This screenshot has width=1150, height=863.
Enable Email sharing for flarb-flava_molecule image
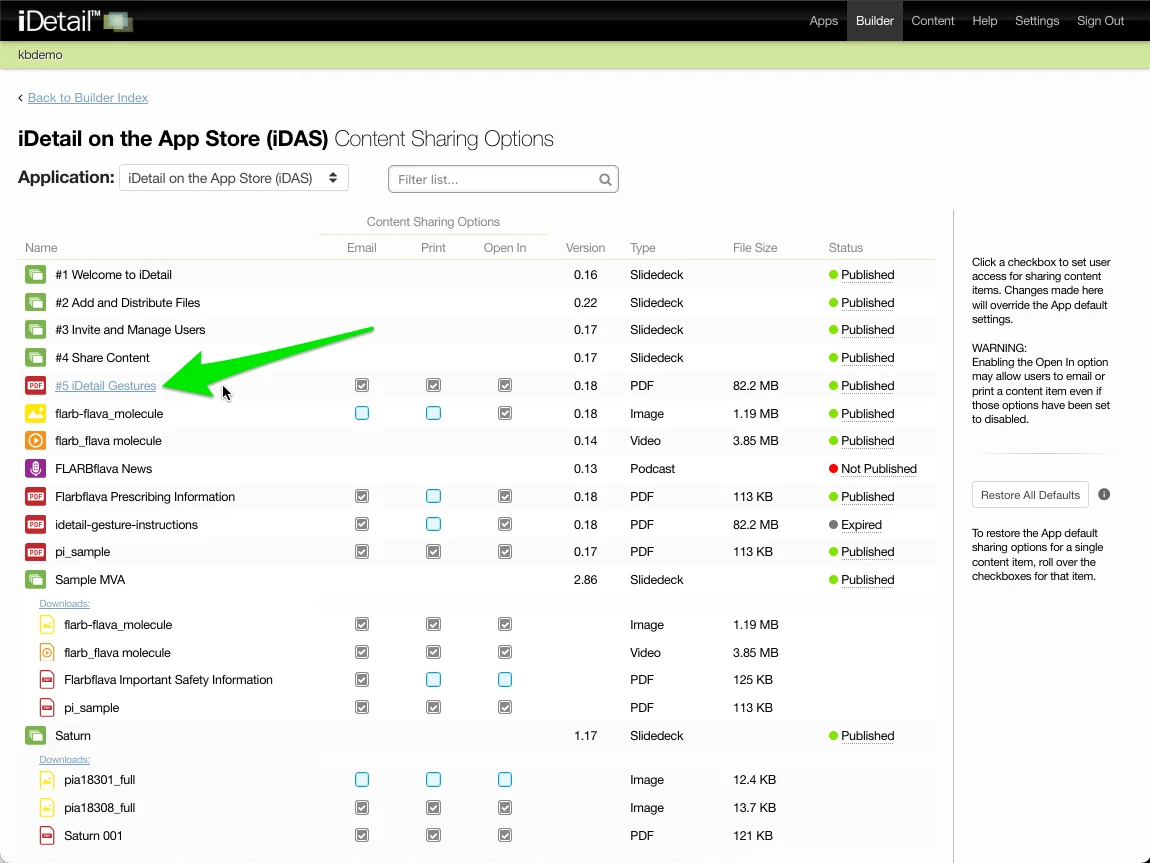pyautogui.click(x=362, y=413)
